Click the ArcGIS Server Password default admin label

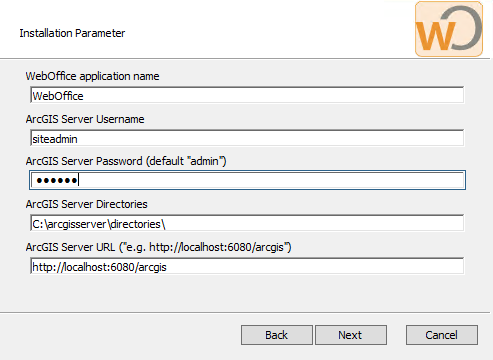pyautogui.click(x=126, y=161)
